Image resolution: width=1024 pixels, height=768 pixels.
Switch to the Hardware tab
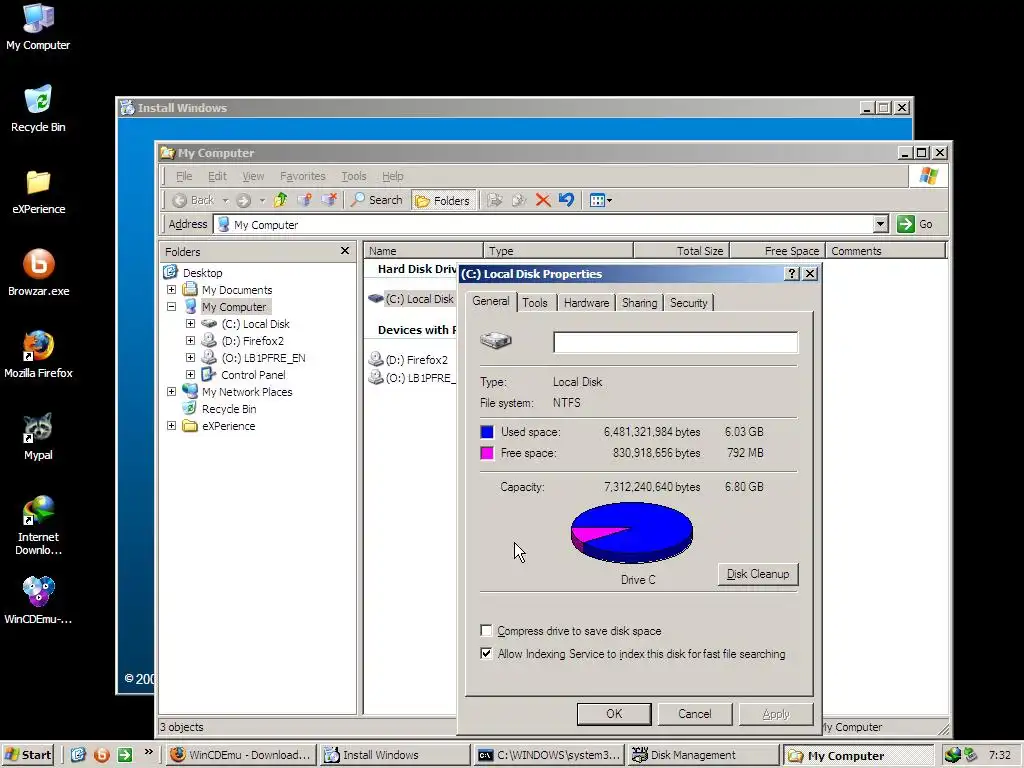586,302
